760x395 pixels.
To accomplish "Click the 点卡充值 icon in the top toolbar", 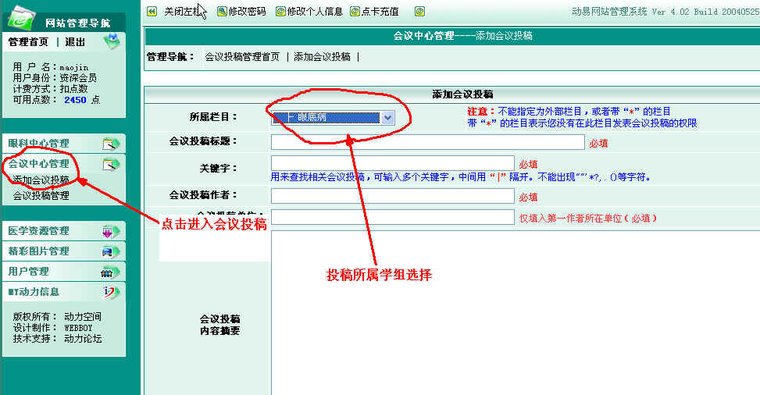I will click(355, 11).
